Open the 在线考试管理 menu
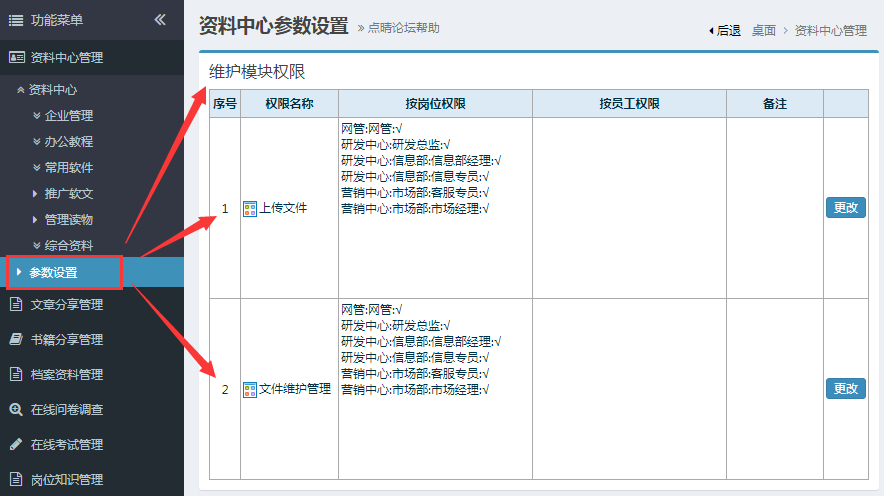Viewport: 884px width, 496px height. [x=92, y=444]
